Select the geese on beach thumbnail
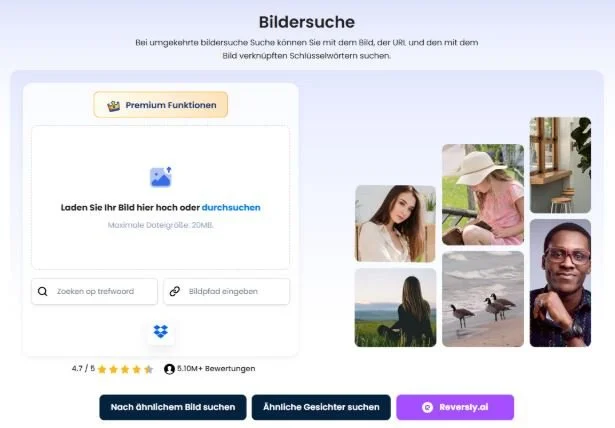The image size is (615, 428). (x=483, y=299)
